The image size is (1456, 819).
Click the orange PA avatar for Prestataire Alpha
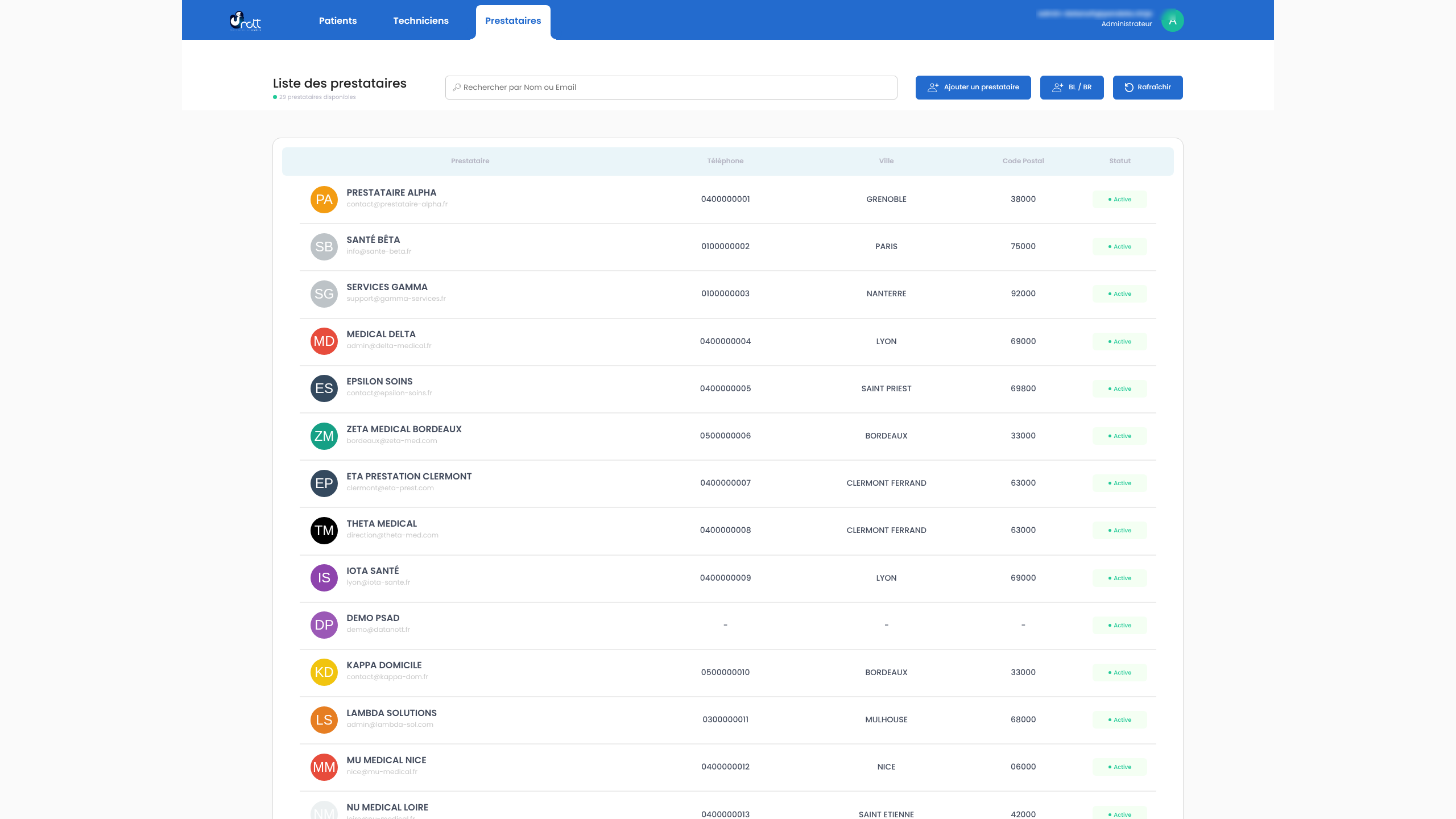pos(324,200)
